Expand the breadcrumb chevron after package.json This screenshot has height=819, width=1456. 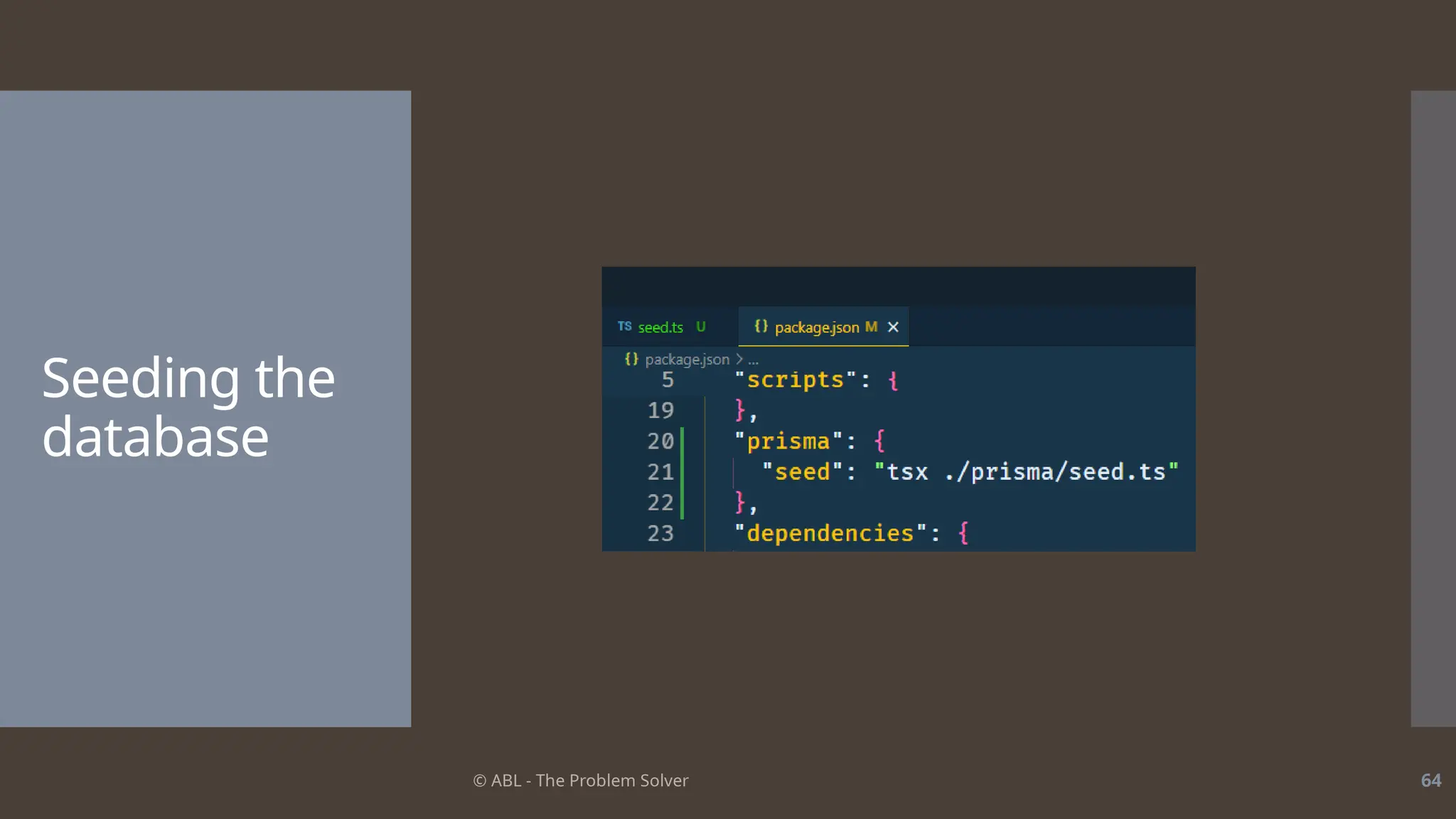coord(739,360)
